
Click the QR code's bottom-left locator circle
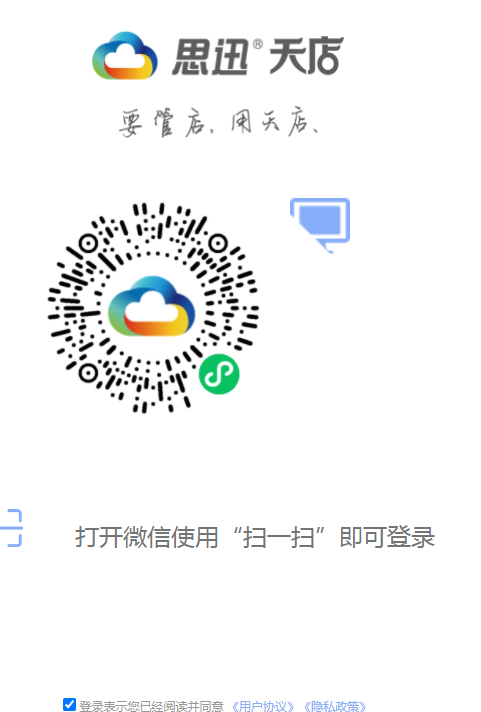[x=88, y=373]
